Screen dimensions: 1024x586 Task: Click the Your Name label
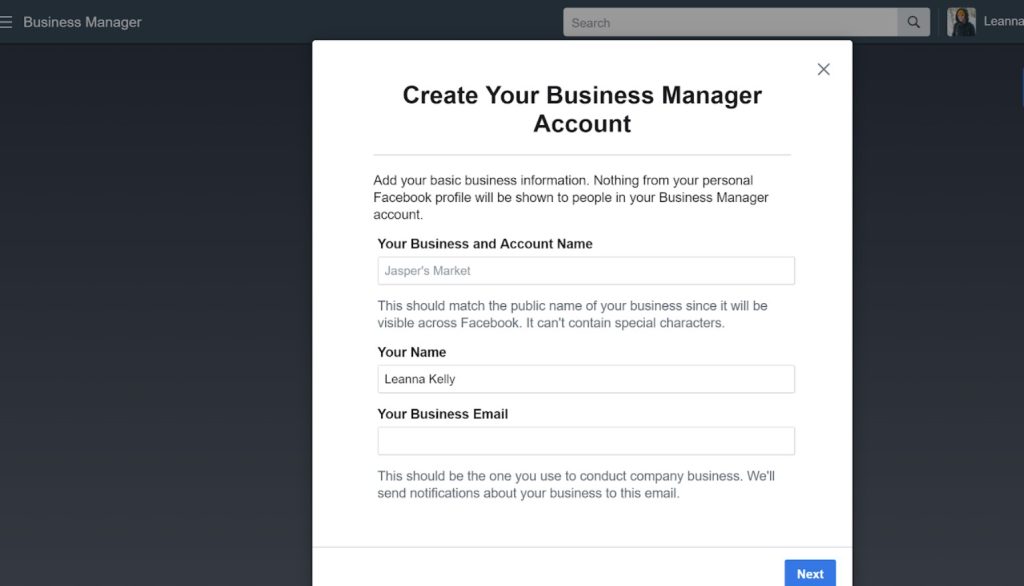[x=412, y=352]
